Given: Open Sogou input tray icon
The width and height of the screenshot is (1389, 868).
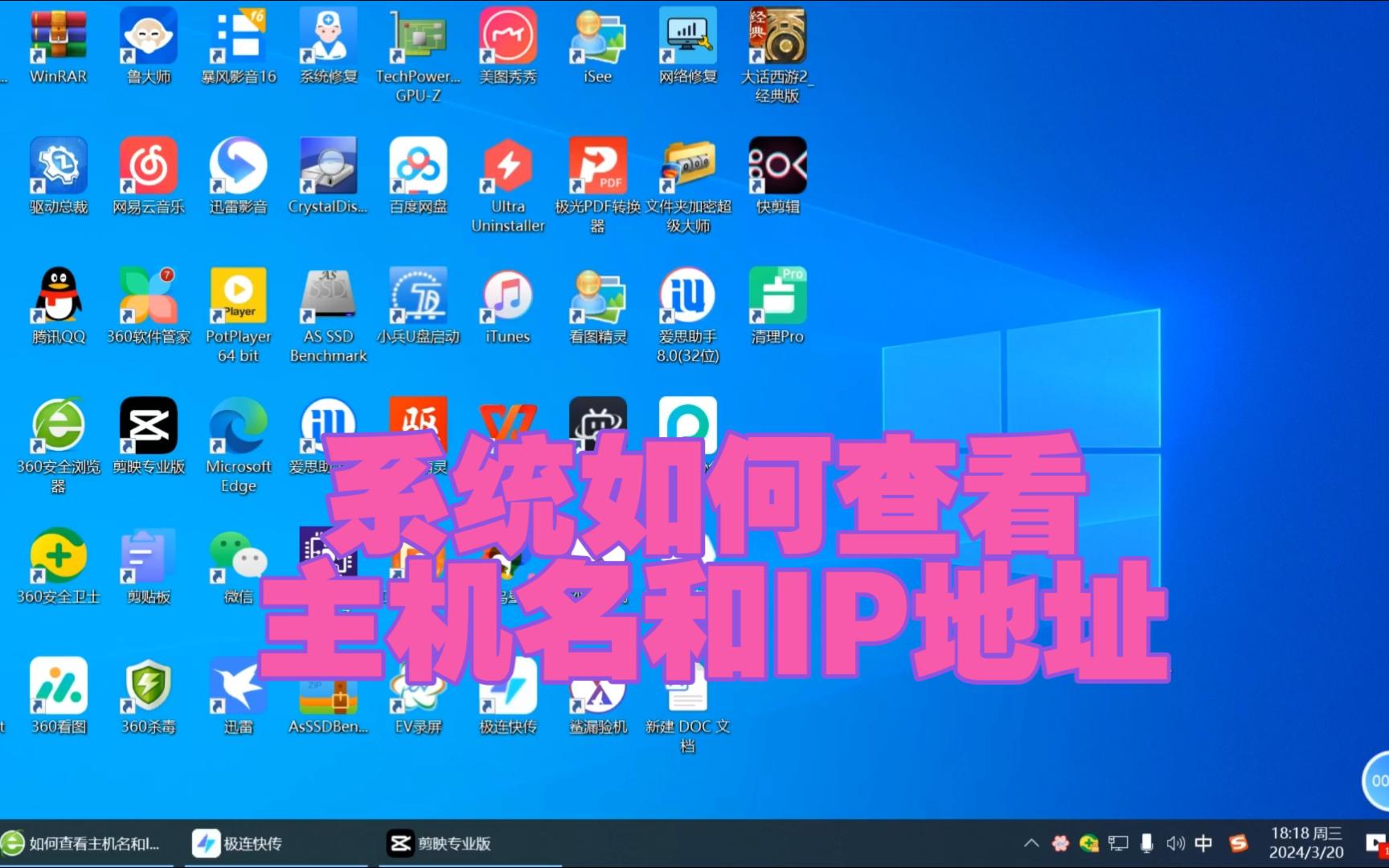Looking at the screenshot, I should (1239, 843).
